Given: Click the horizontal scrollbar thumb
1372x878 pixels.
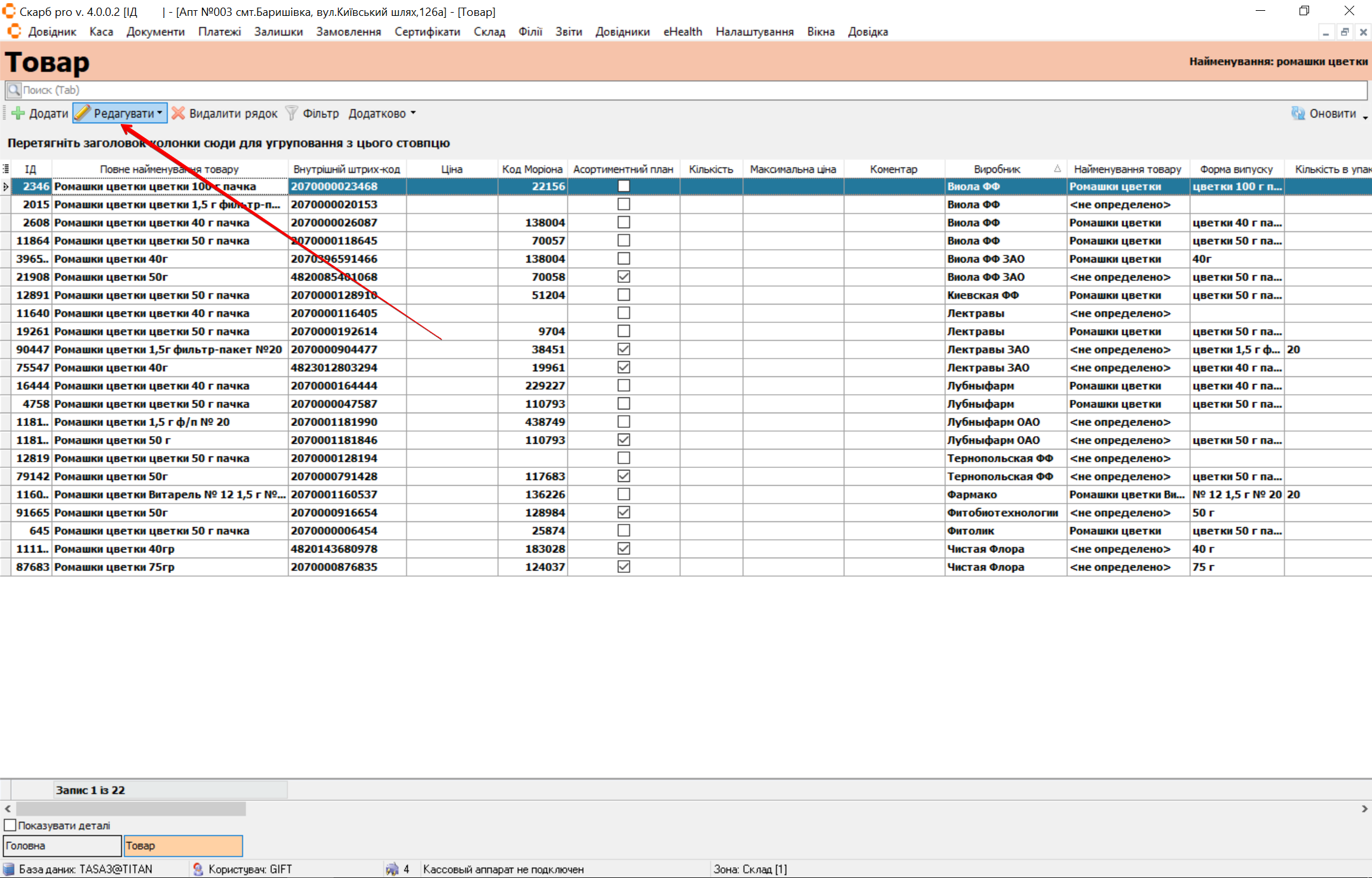Looking at the screenshot, I should coord(130,809).
